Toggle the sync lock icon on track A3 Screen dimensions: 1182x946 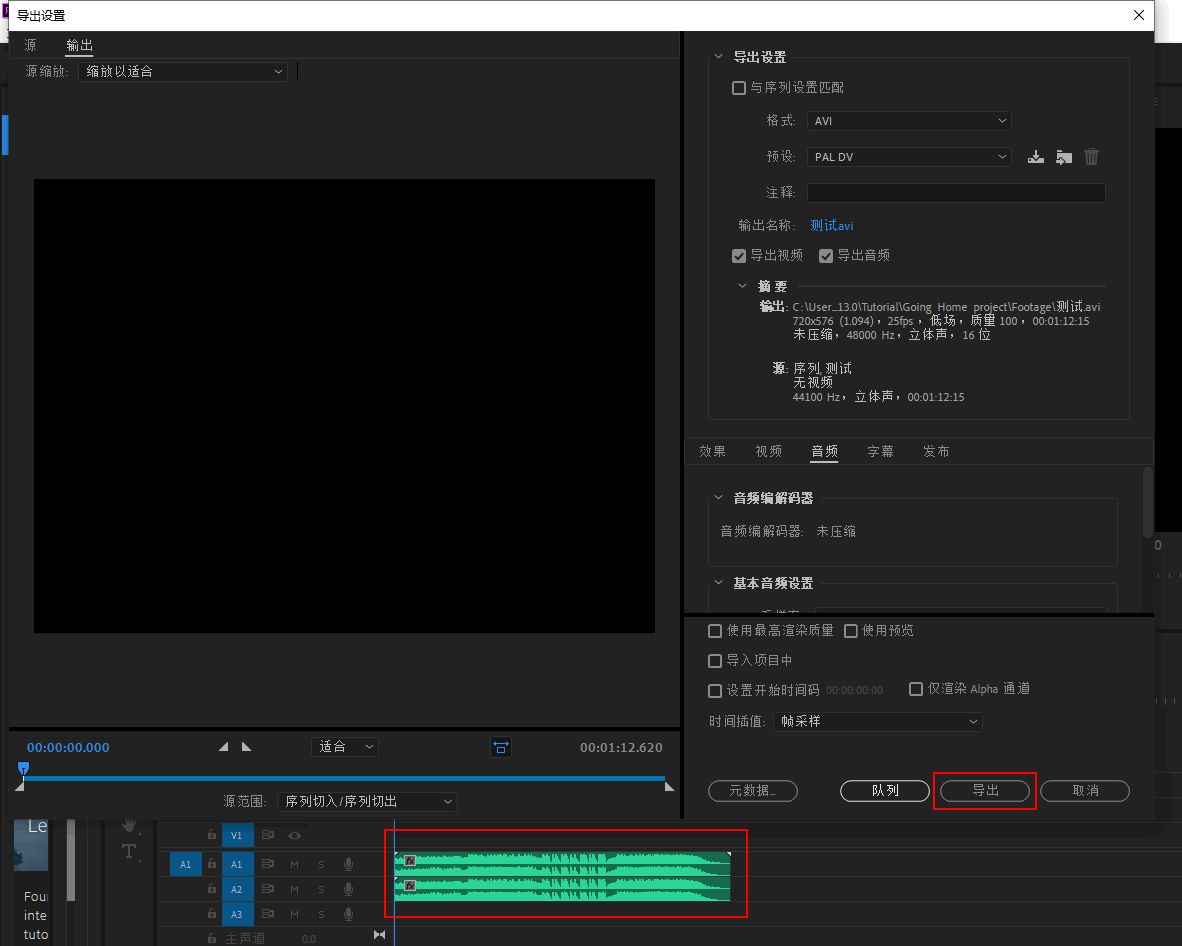268,914
